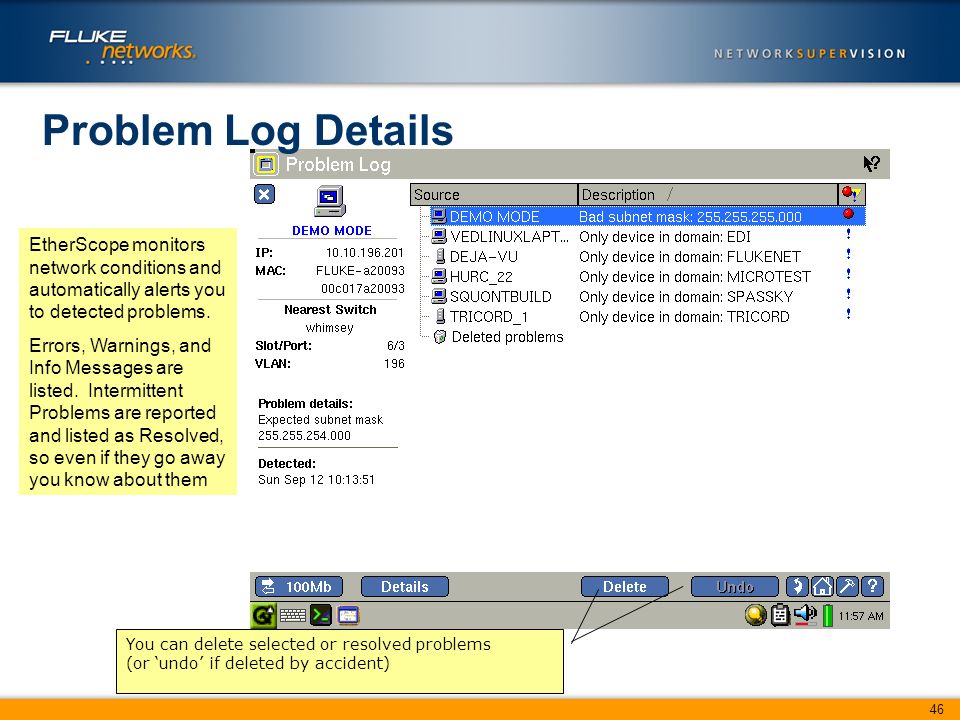Click the Slot/Port value 6/3
The height and width of the screenshot is (720, 960).
coord(396,345)
